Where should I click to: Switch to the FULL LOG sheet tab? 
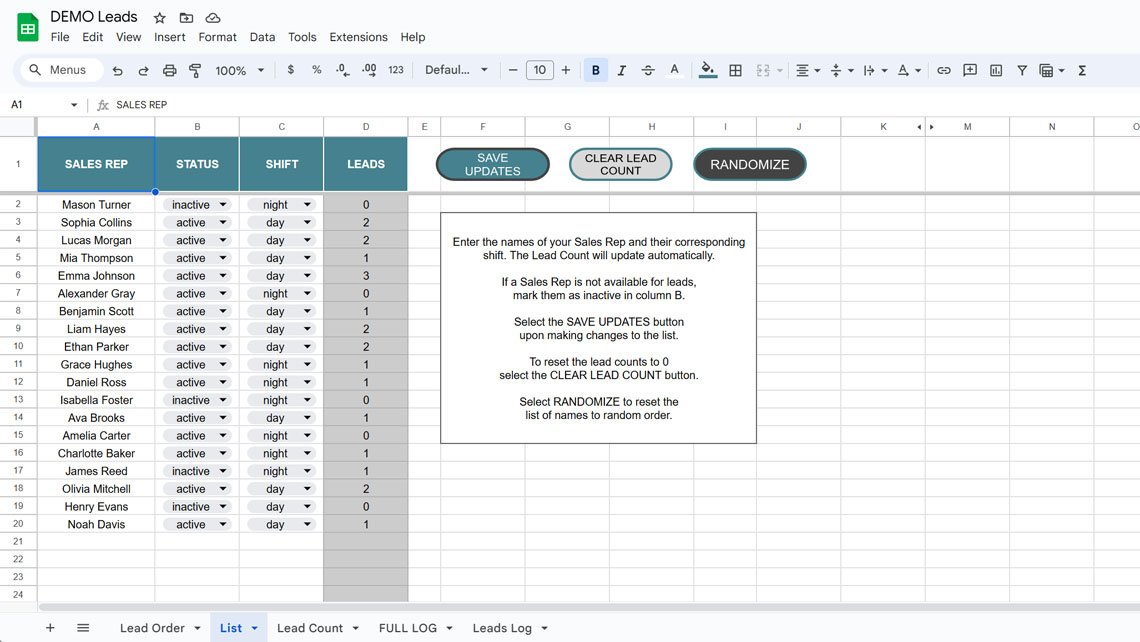coord(408,628)
